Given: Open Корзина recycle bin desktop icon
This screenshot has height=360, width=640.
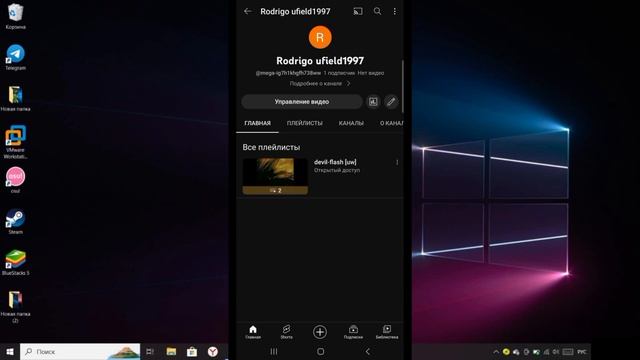Looking at the screenshot, I should 16,17.
